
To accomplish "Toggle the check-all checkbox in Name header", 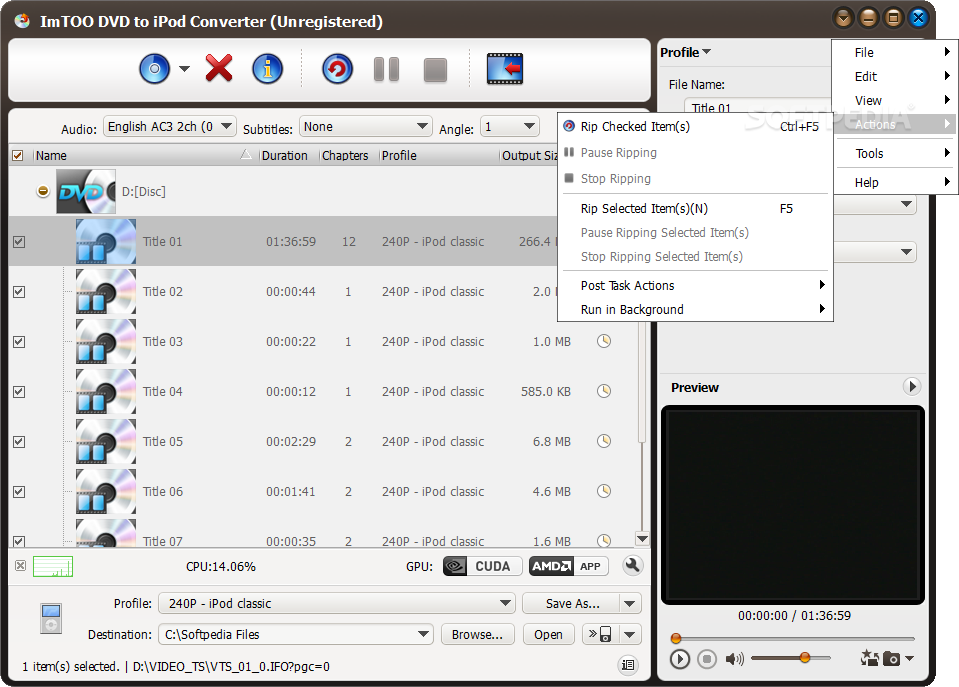I will point(18,155).
